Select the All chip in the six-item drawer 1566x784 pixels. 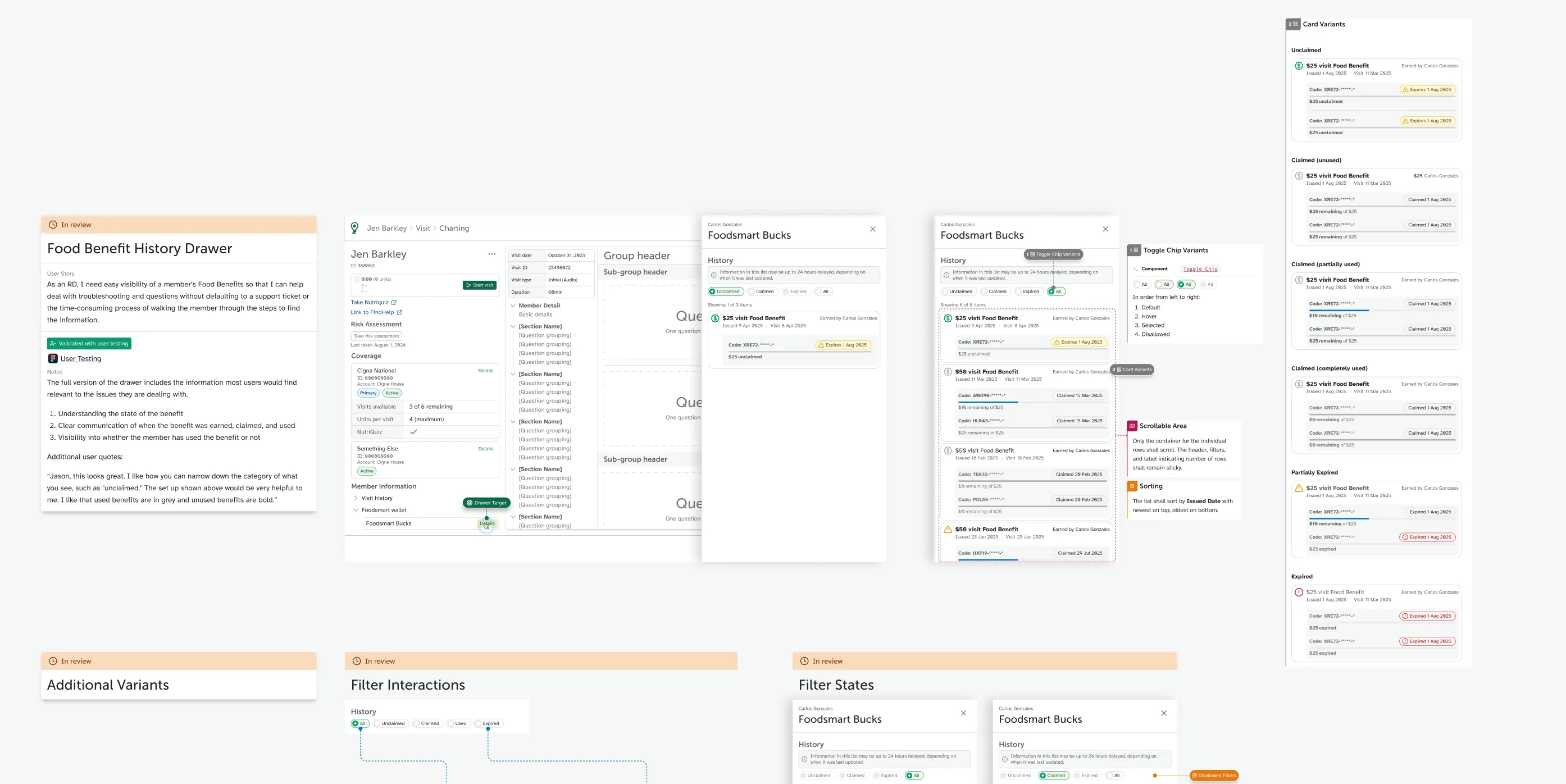click(1056, 291)
